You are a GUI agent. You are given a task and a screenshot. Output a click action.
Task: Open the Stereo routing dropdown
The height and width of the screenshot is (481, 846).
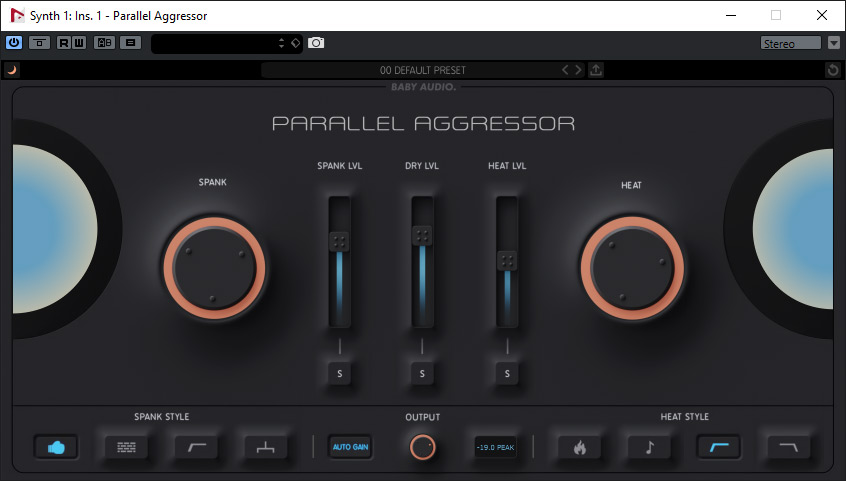tap(790, 43)
